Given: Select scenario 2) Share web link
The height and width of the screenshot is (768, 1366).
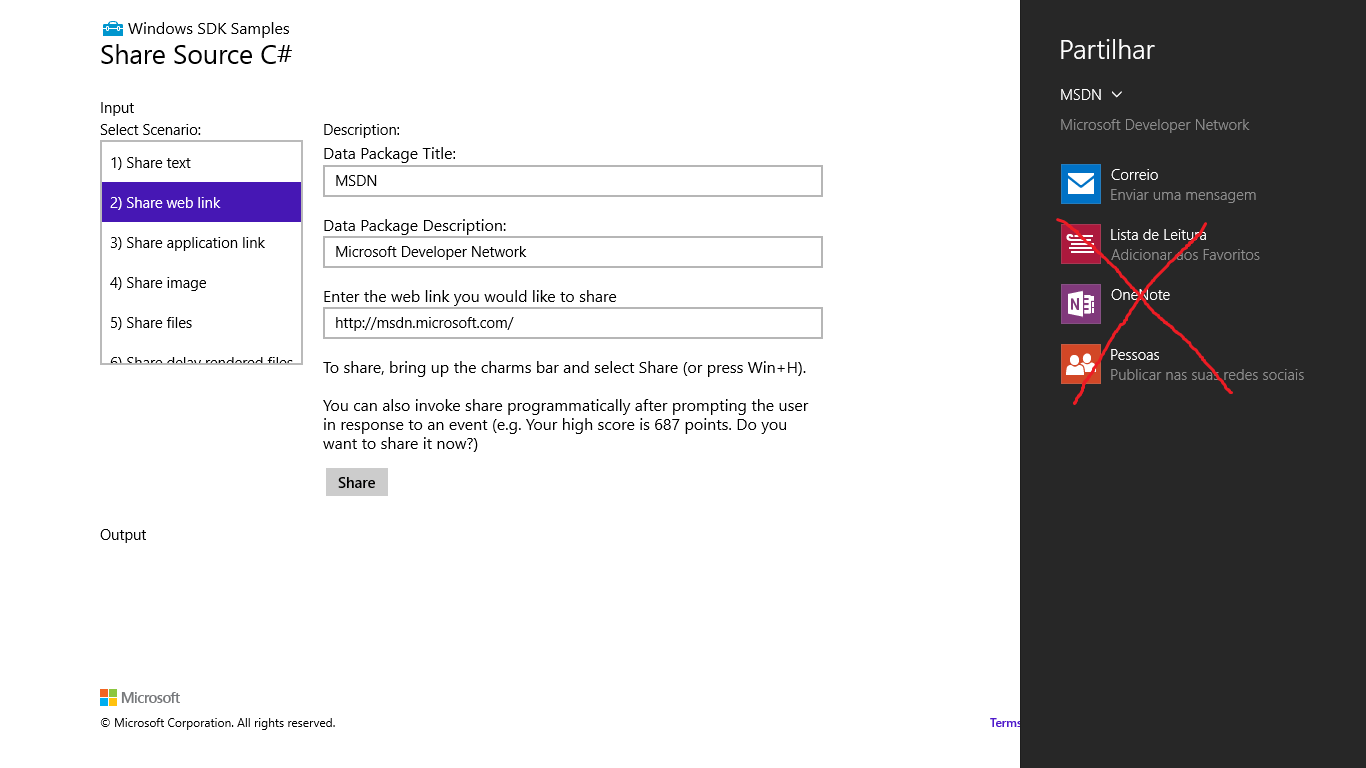Looking at the screenshot, I should (x=201, y=202).
